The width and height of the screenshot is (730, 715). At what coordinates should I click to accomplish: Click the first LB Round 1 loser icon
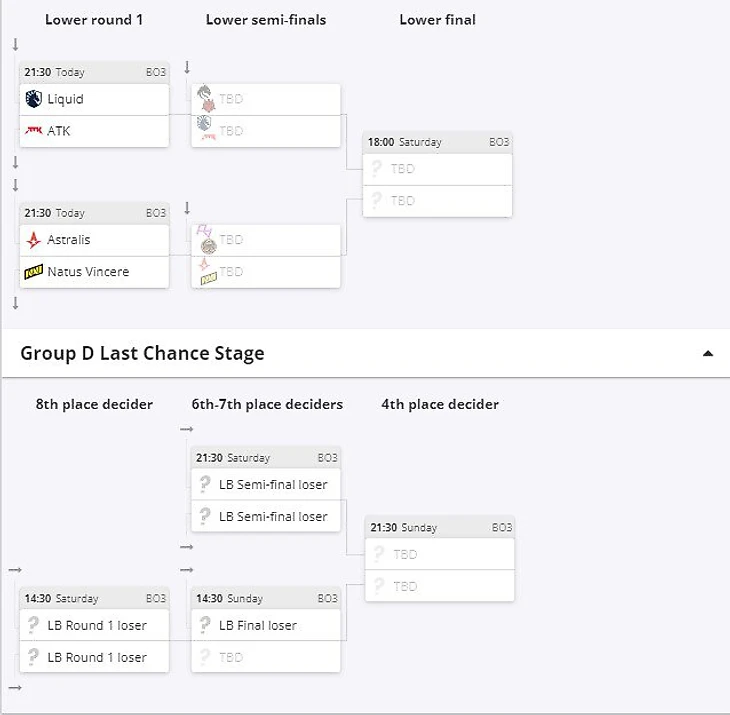click(33, 625)
